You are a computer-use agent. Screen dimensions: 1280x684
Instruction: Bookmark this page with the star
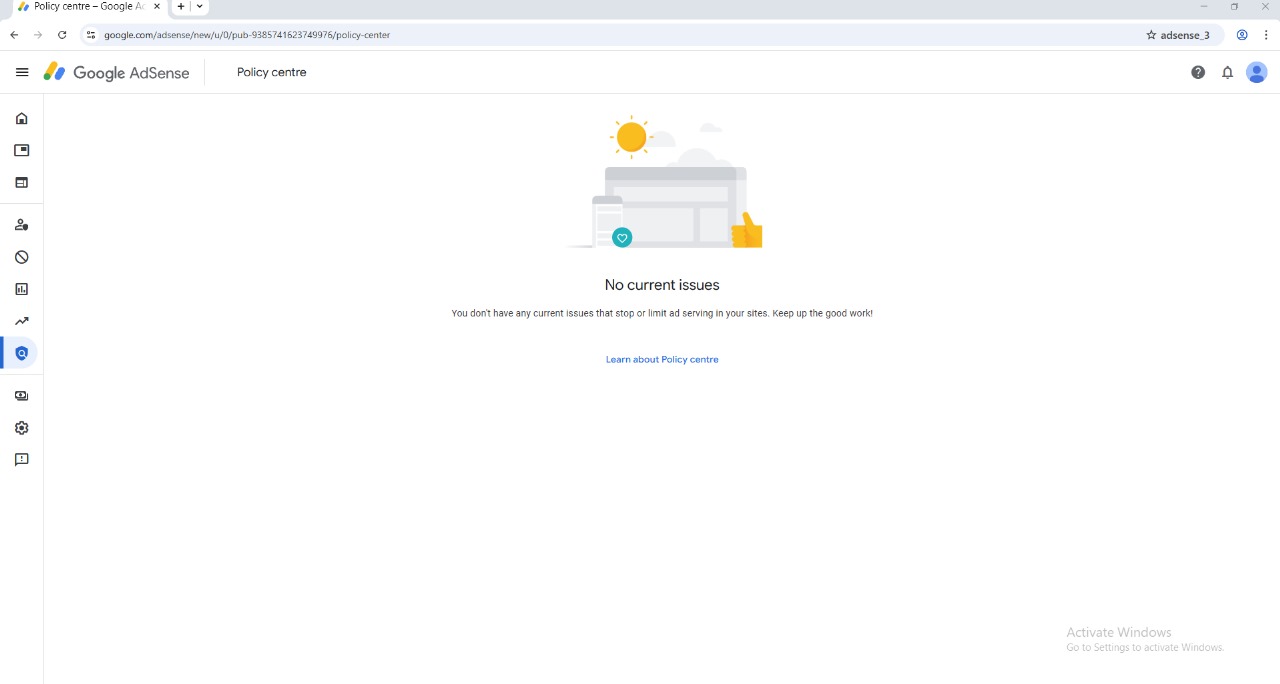click(1151, 35)
